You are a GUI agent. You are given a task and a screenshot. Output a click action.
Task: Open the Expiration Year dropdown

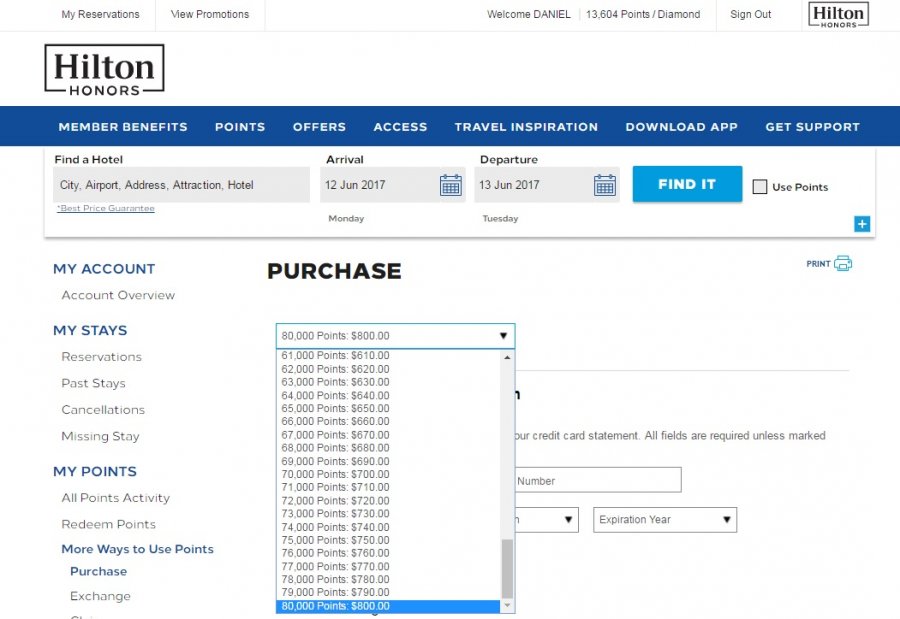coord(664,520)
